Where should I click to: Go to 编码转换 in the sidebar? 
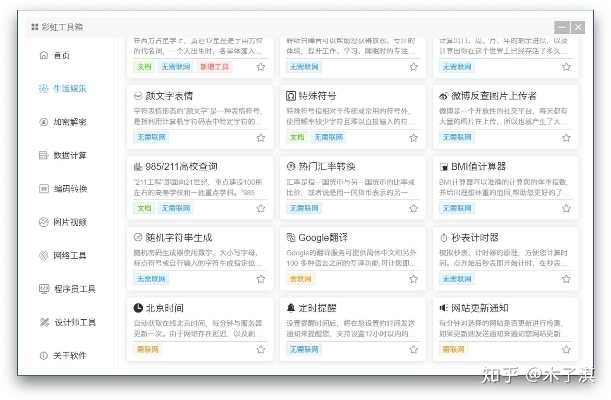[x=69, y=188]
